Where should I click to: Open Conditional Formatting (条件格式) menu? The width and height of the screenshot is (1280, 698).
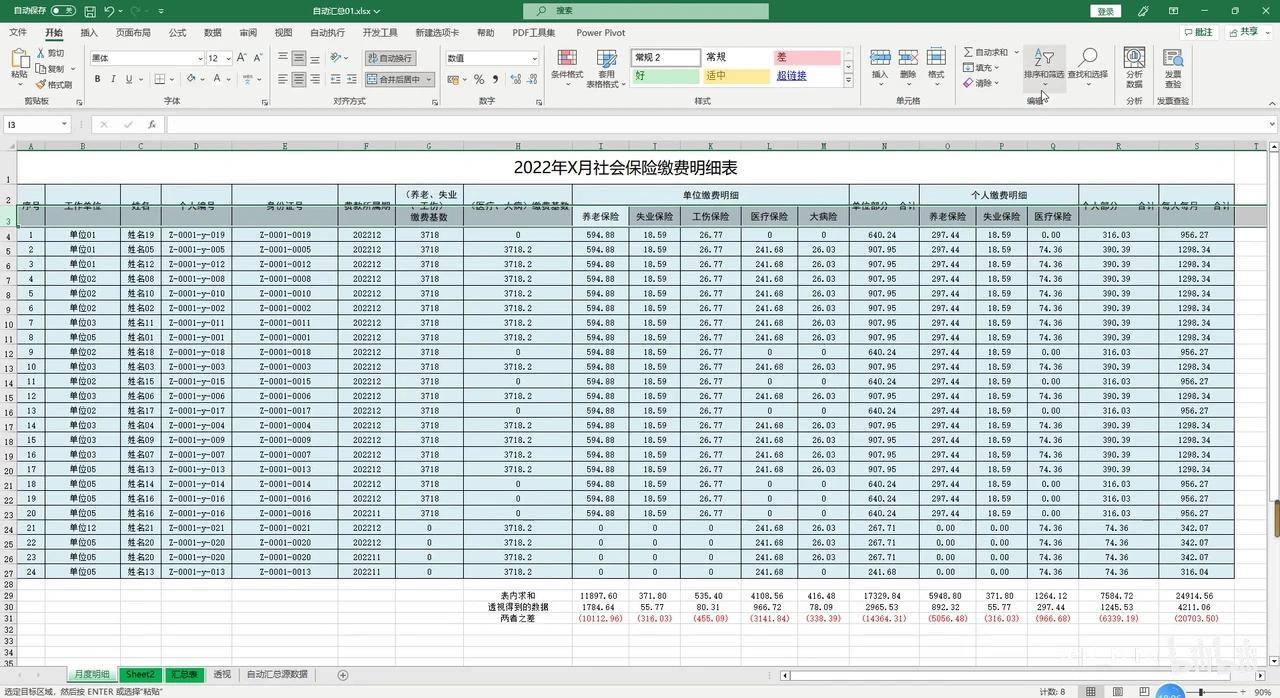[567, 67]
